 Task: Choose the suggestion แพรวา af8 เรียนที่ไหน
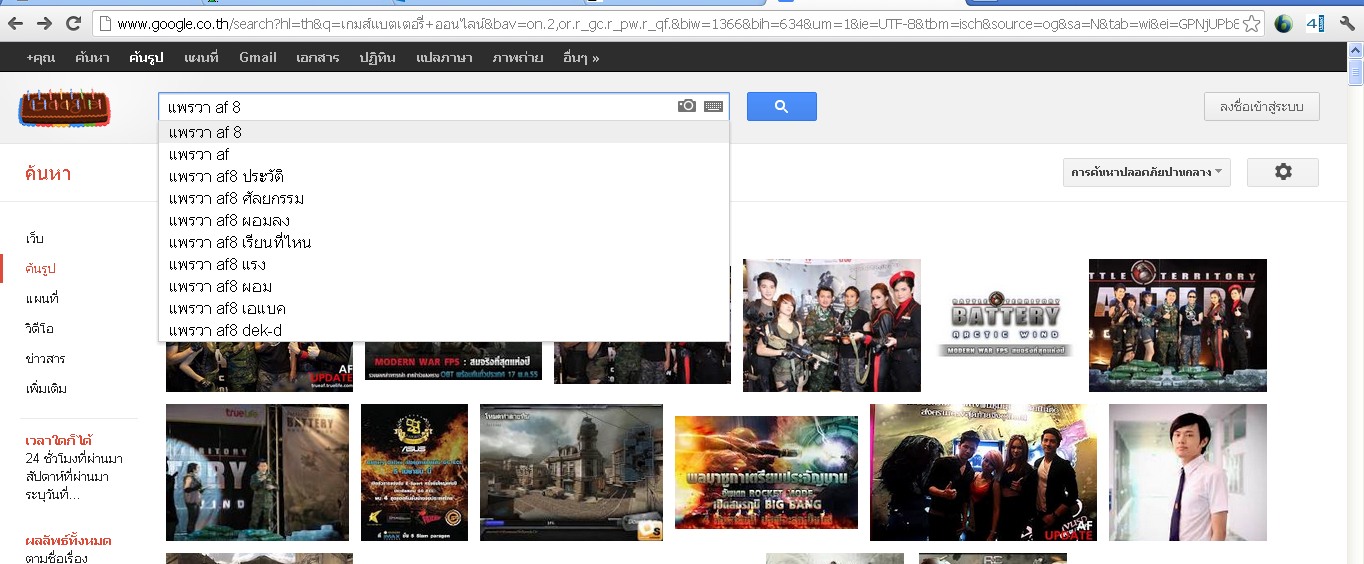444,242
